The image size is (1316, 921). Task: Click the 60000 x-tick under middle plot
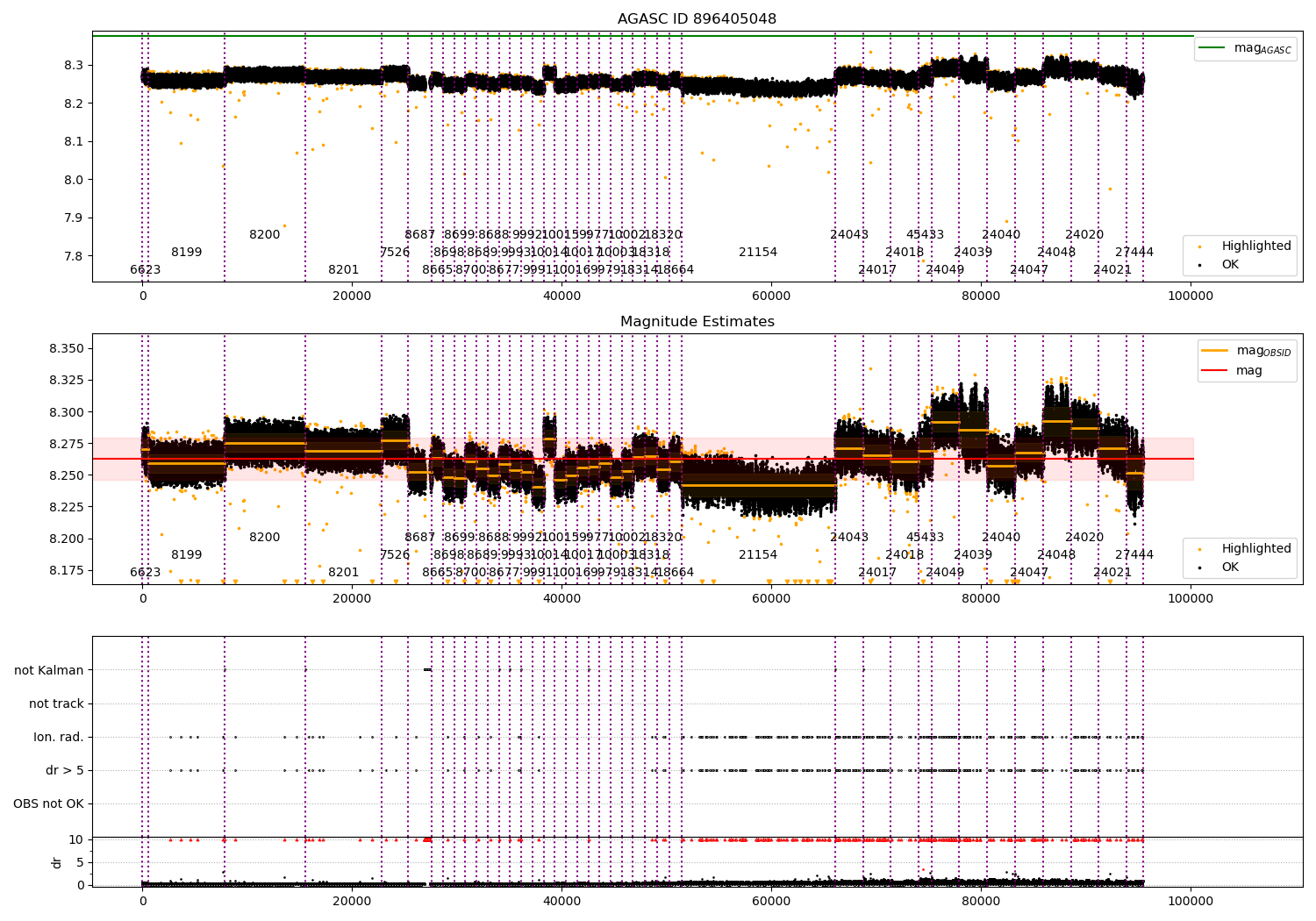[771, 598]
